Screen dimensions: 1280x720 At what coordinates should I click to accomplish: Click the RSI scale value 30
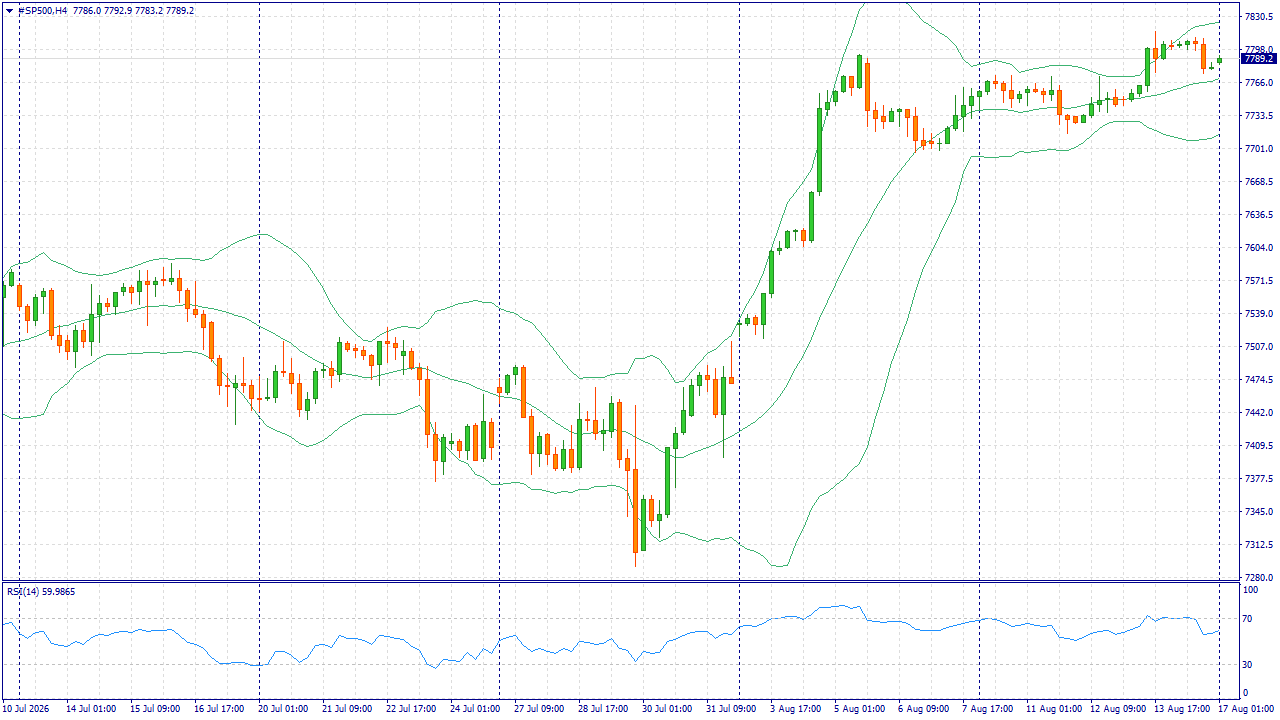(1247, 664)
